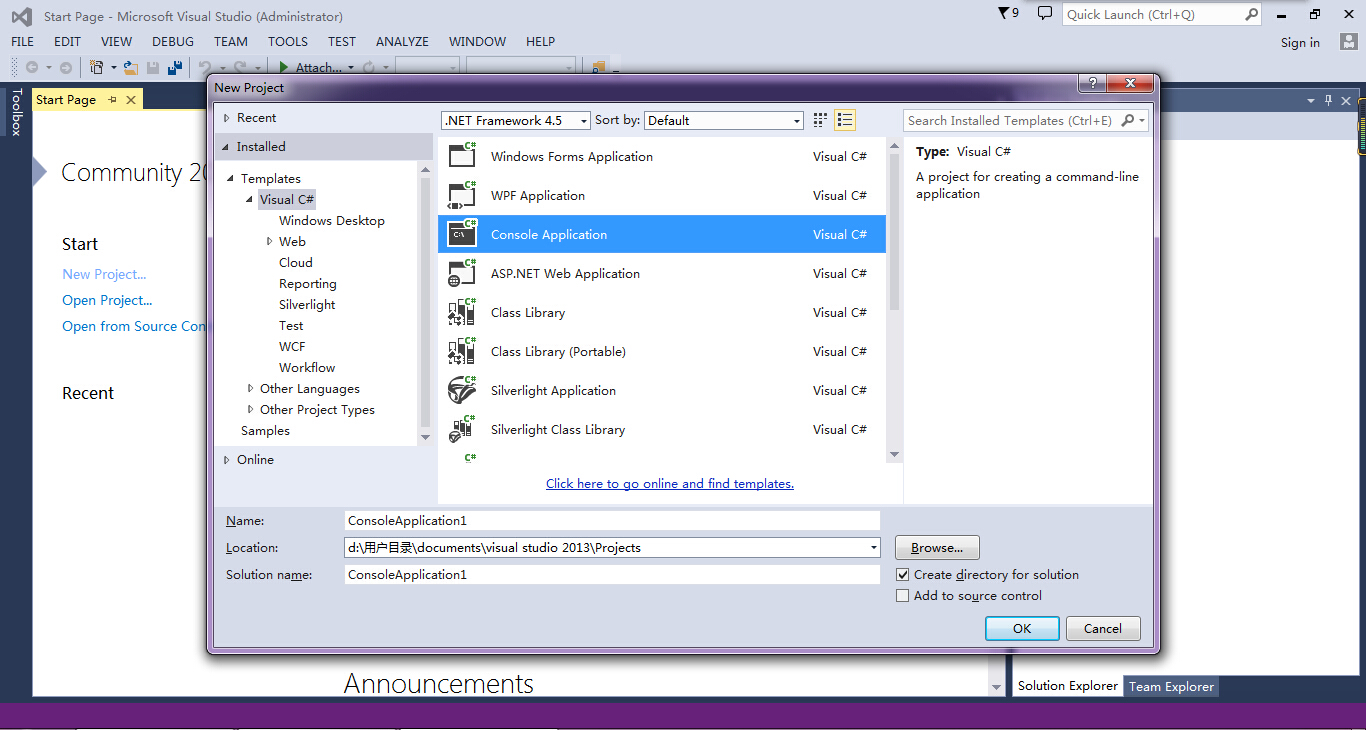Click the Quick Launch magnifier icon

pos(1251,14)
